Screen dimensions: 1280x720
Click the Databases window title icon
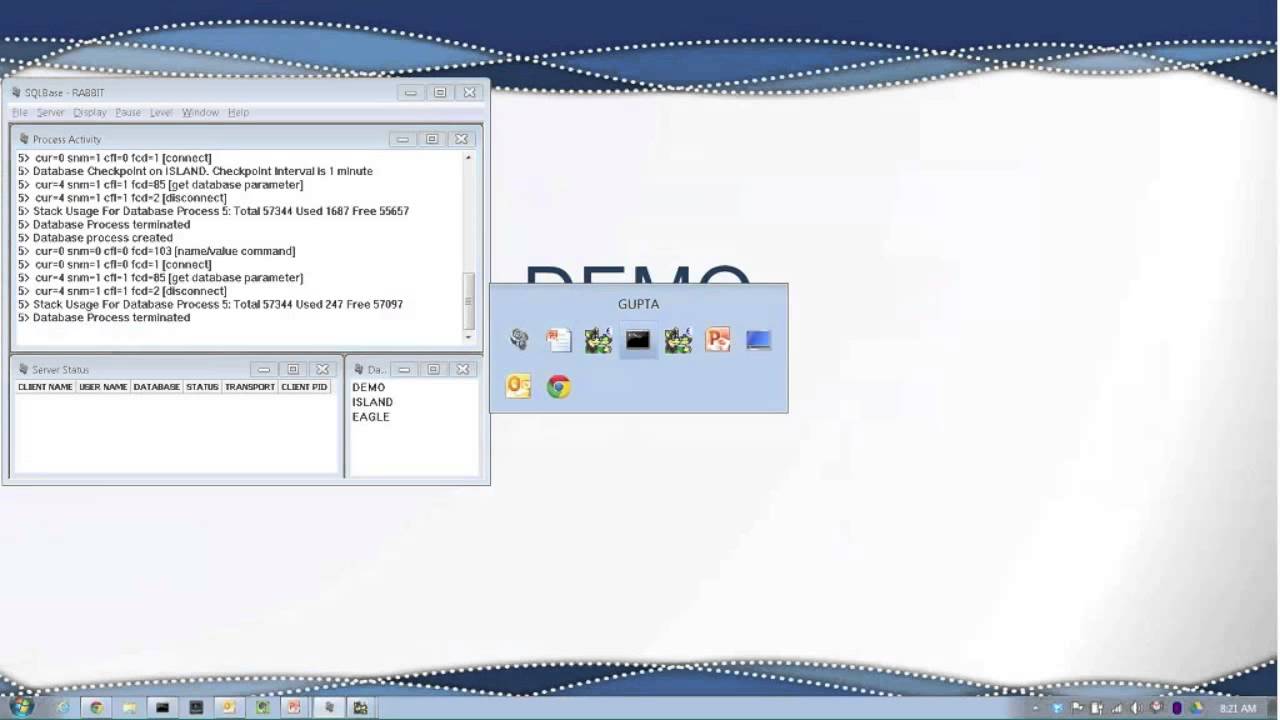(359, 369)
